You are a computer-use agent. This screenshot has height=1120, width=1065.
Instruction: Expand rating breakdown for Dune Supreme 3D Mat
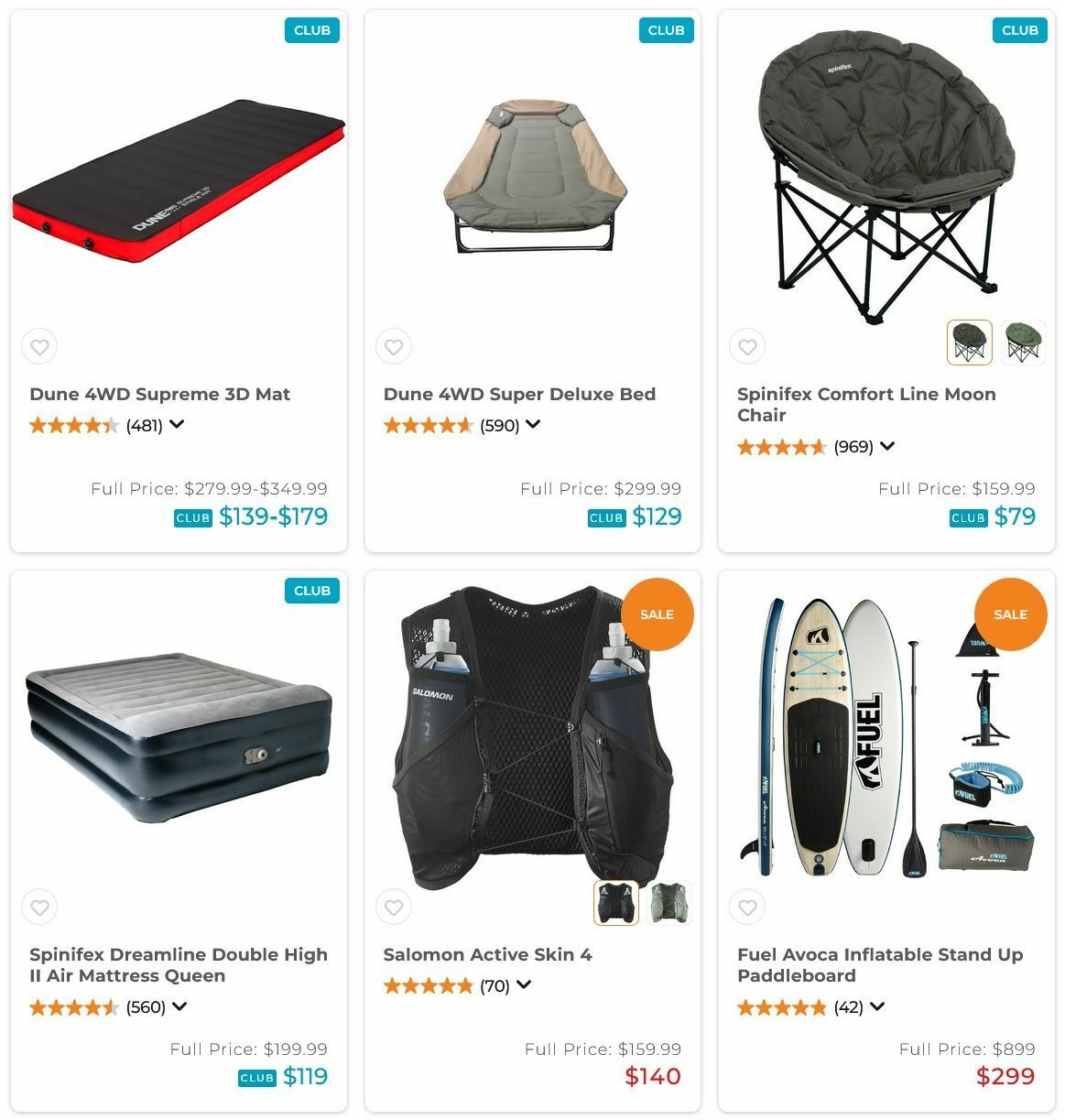click(x=177, y=424)
